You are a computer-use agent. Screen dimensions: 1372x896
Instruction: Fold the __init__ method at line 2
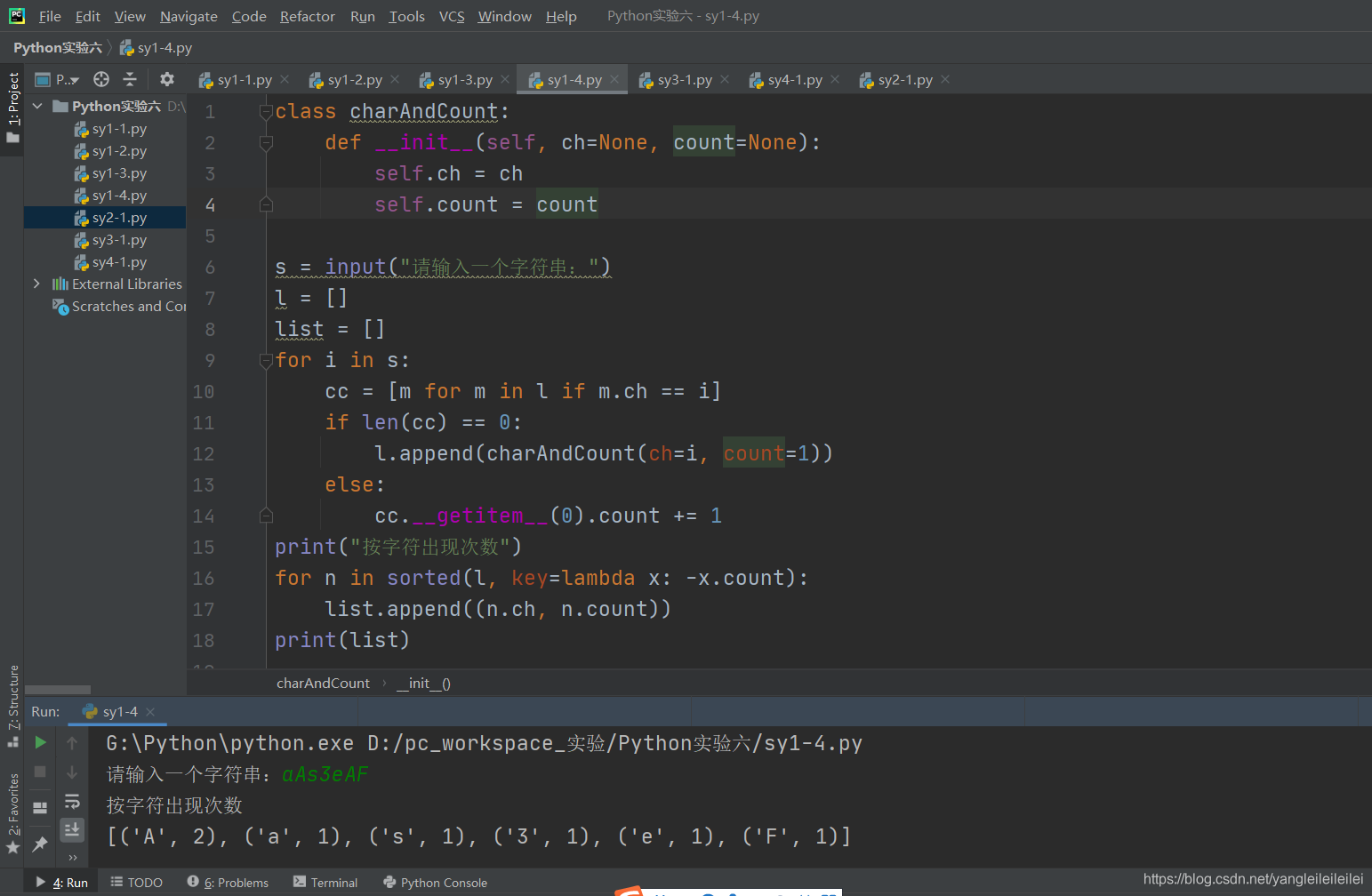(x=265, y=143)
